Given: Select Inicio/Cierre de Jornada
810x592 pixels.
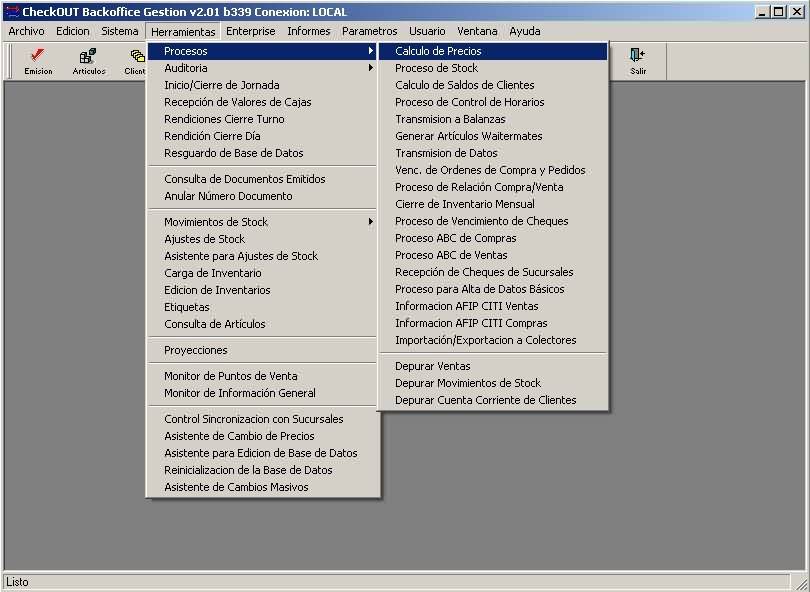Looking at the screenshot, I should (x=262, y=85).
